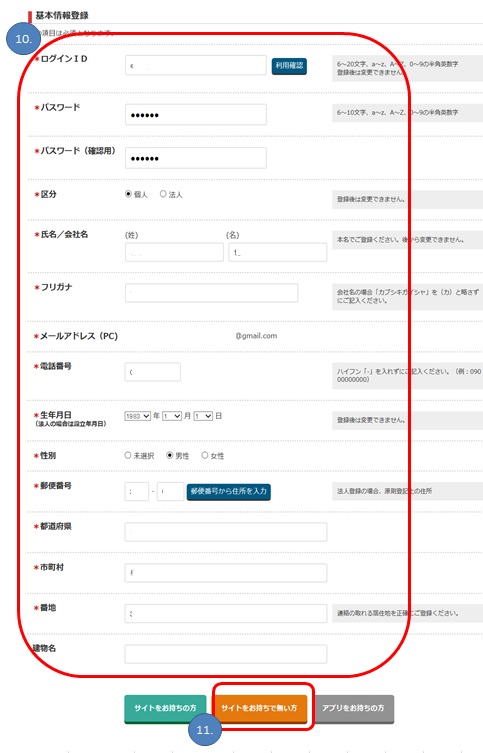This screenshot has height=753, width=483.
Task: Select 女性 gender option
Action: 205,455
